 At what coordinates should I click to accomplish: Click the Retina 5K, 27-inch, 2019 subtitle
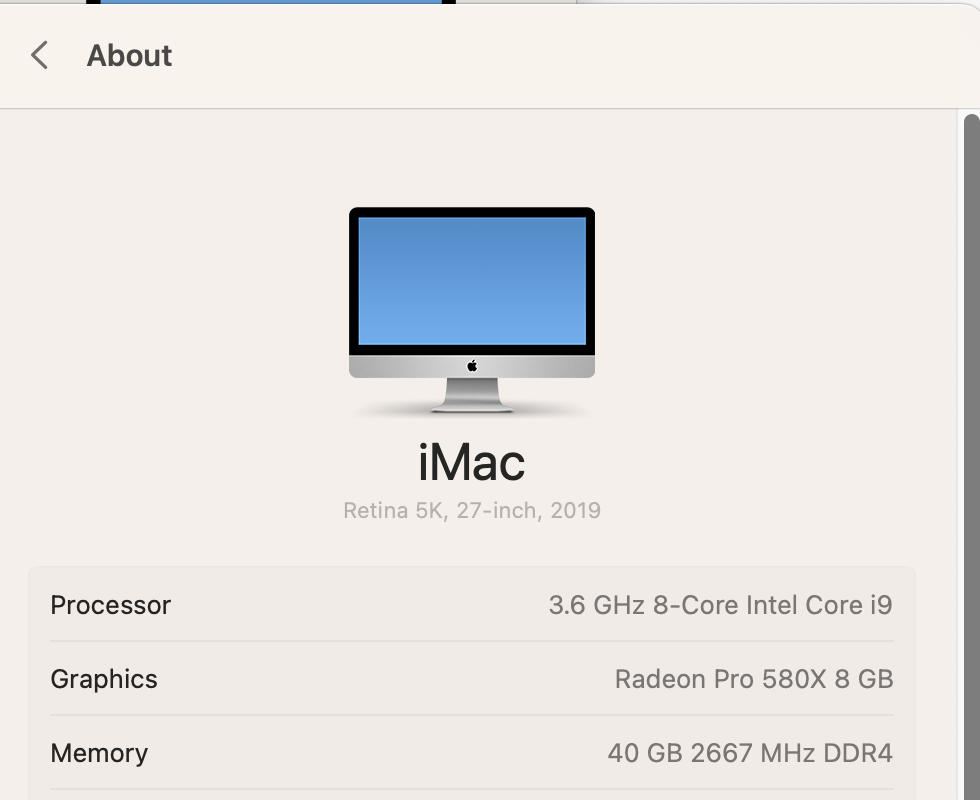pos(472,510)
